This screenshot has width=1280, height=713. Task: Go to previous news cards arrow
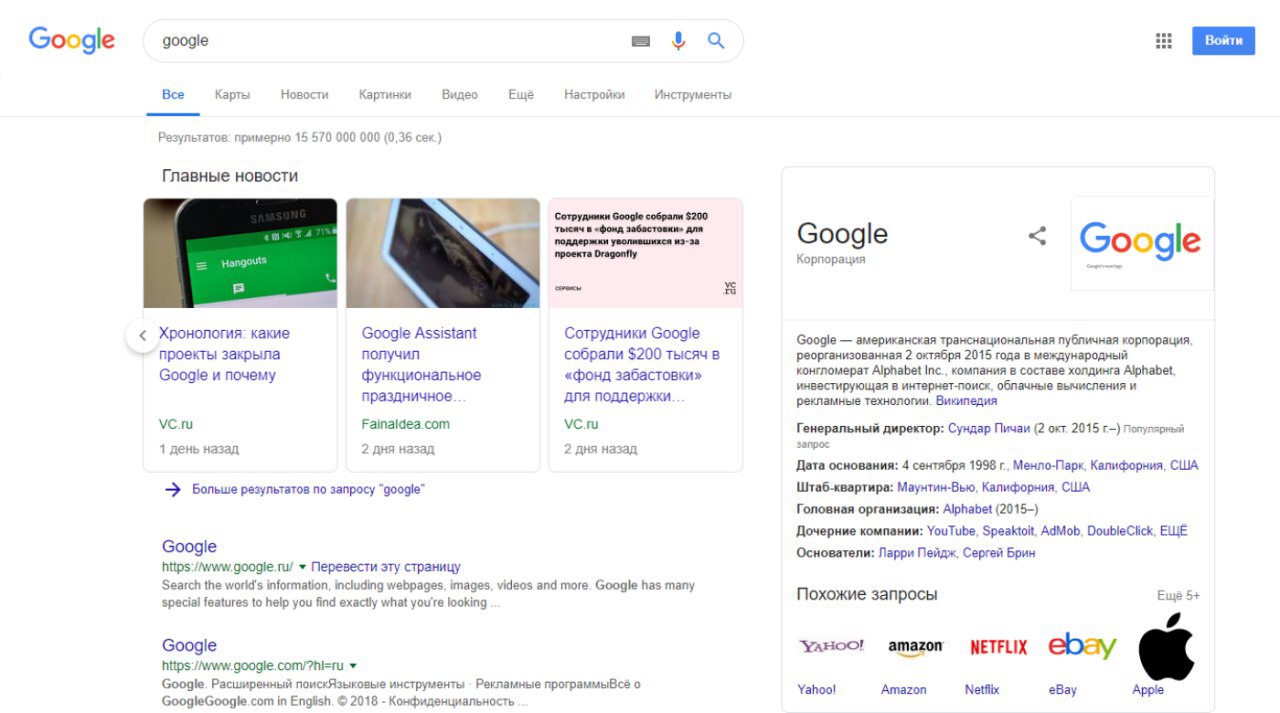(142, 336)
